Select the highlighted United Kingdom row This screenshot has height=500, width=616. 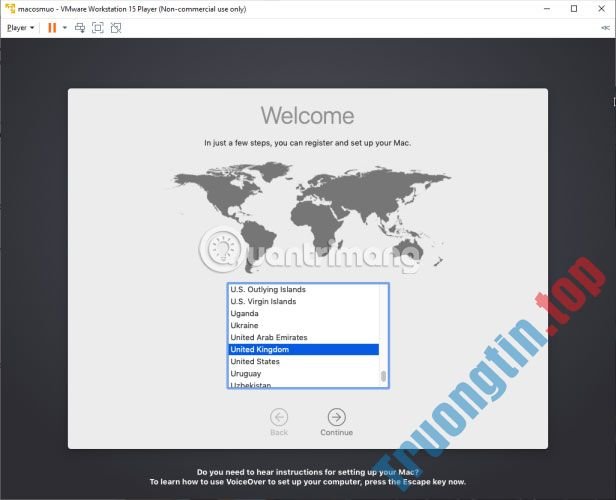pos(303,350)
